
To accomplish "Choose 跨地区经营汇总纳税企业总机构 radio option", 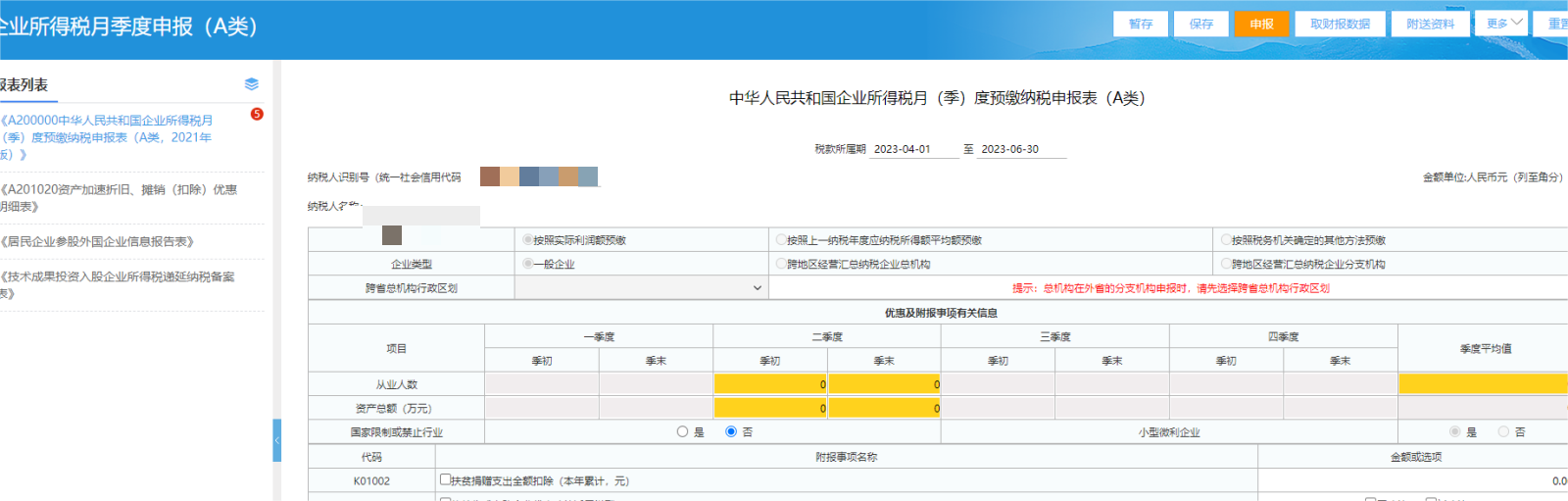I will click(x=782, y=264).
